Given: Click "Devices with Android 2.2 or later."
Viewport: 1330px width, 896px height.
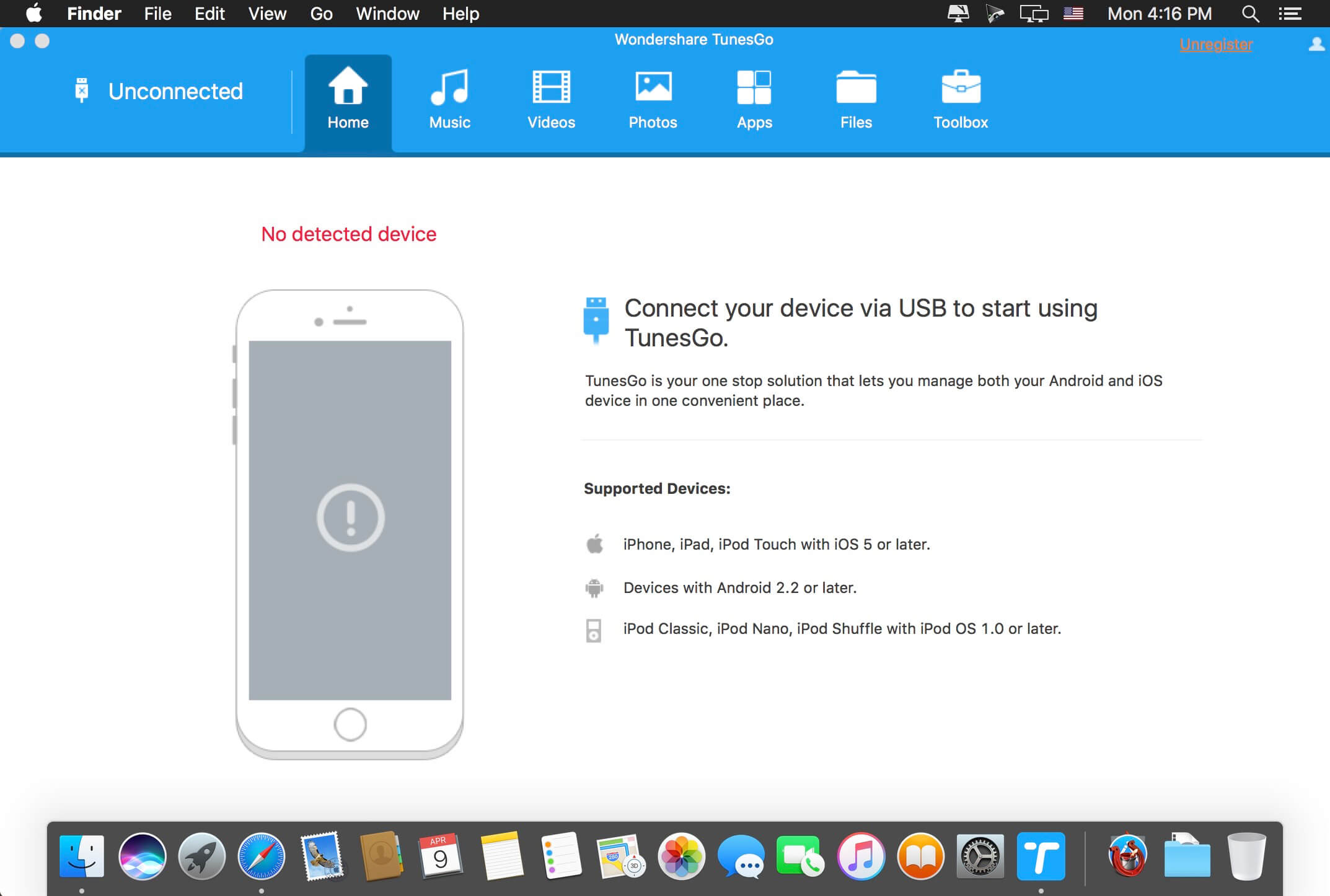Looking at the screenshot, I should (x=740, y=587).
